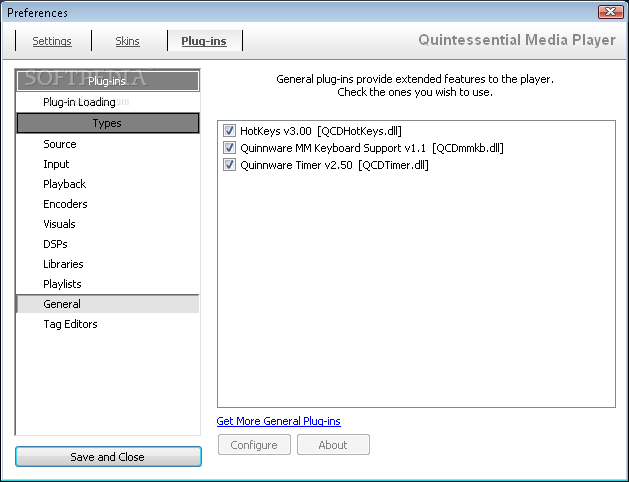This screenshot has height=482, width=629.
Task: Switch to the Settings tab
Action: point(52,41)
